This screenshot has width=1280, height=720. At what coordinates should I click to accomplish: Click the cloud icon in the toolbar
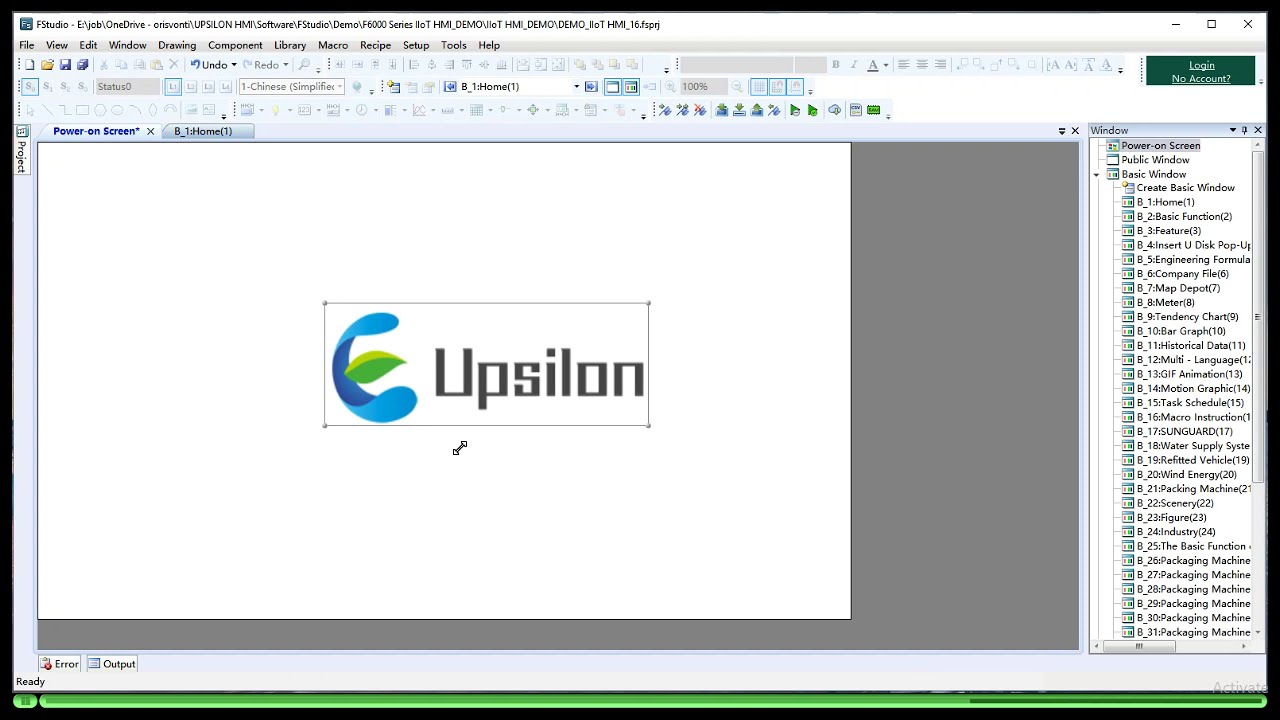(834, 110)
